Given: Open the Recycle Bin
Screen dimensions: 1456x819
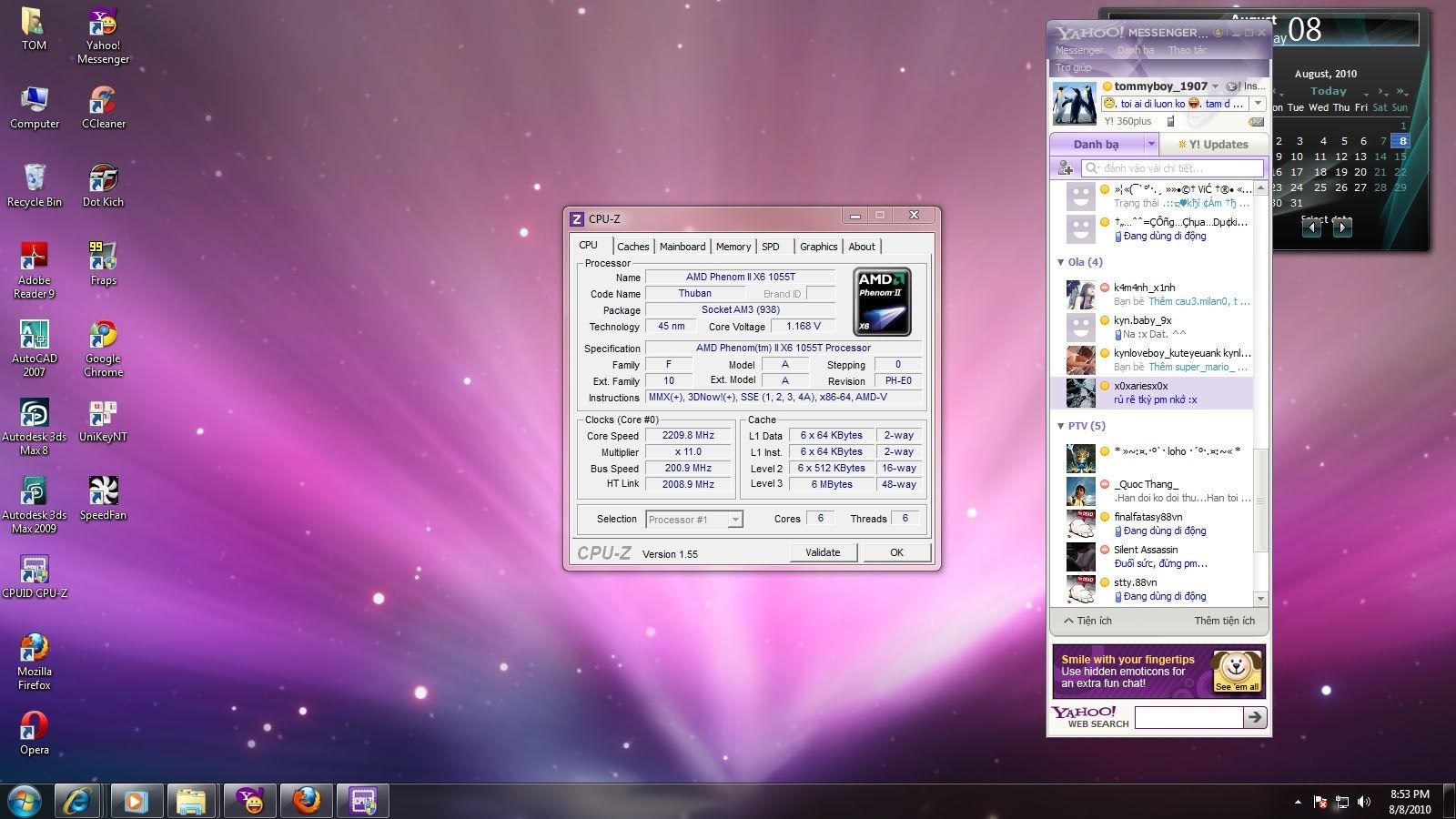Looking at the screenshot, I should 35,186.
